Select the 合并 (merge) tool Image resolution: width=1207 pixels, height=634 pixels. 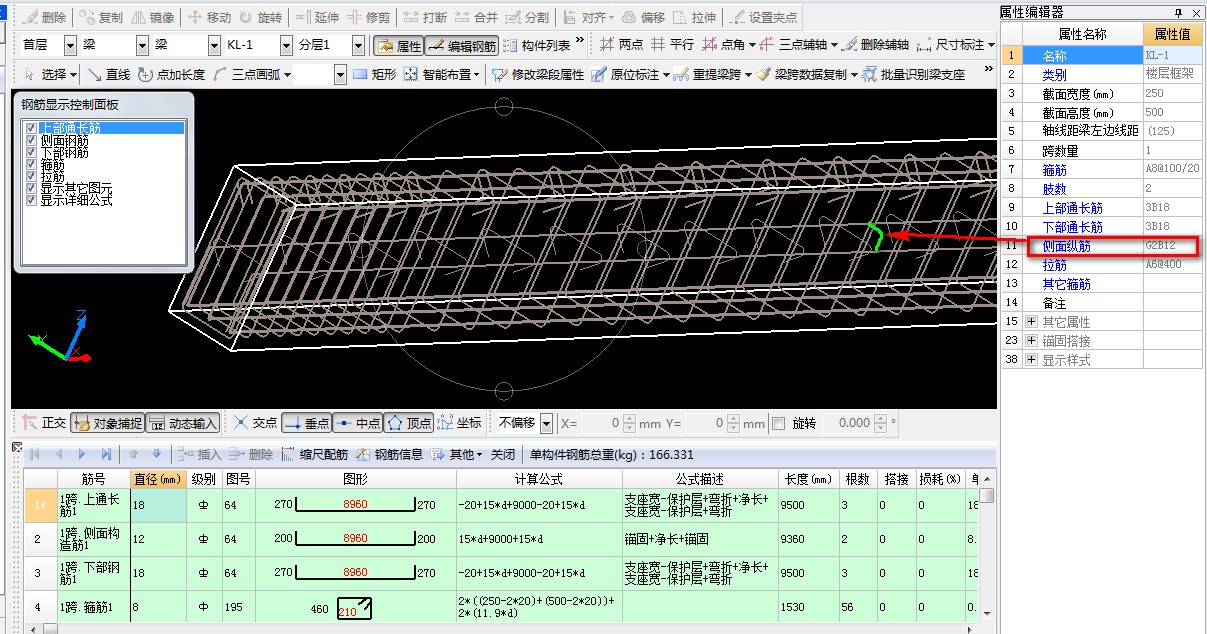pyautogui.click(x=476, y=18)
